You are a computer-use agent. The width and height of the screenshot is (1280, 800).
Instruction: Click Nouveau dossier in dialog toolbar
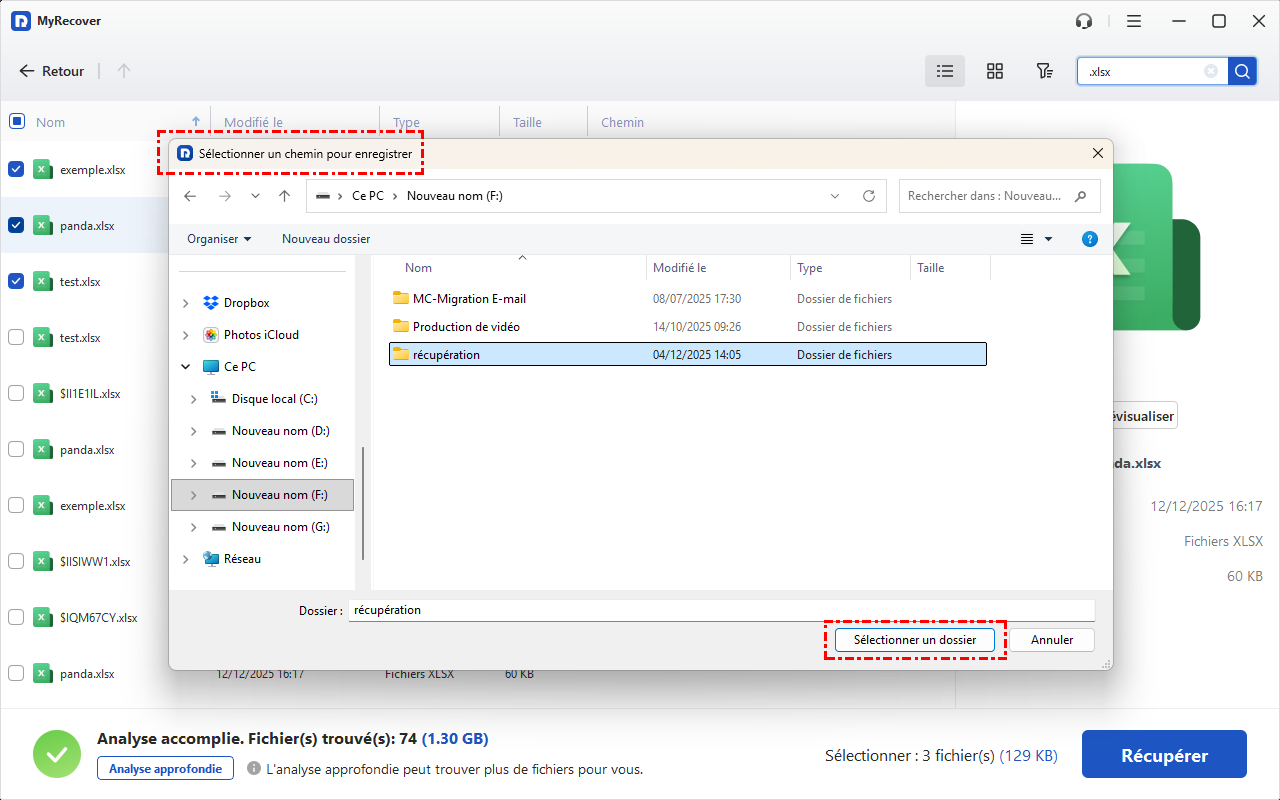point(326,239)
